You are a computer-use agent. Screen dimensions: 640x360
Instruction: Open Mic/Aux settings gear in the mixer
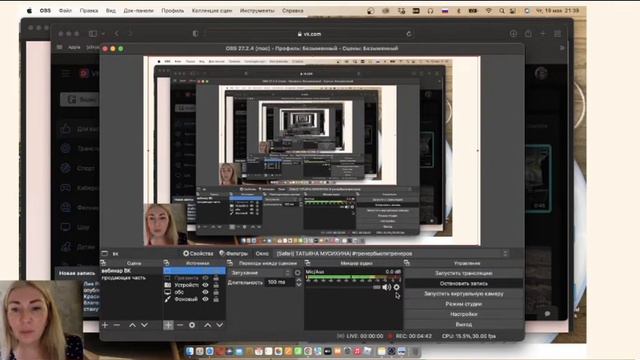(x=396, y=287)
